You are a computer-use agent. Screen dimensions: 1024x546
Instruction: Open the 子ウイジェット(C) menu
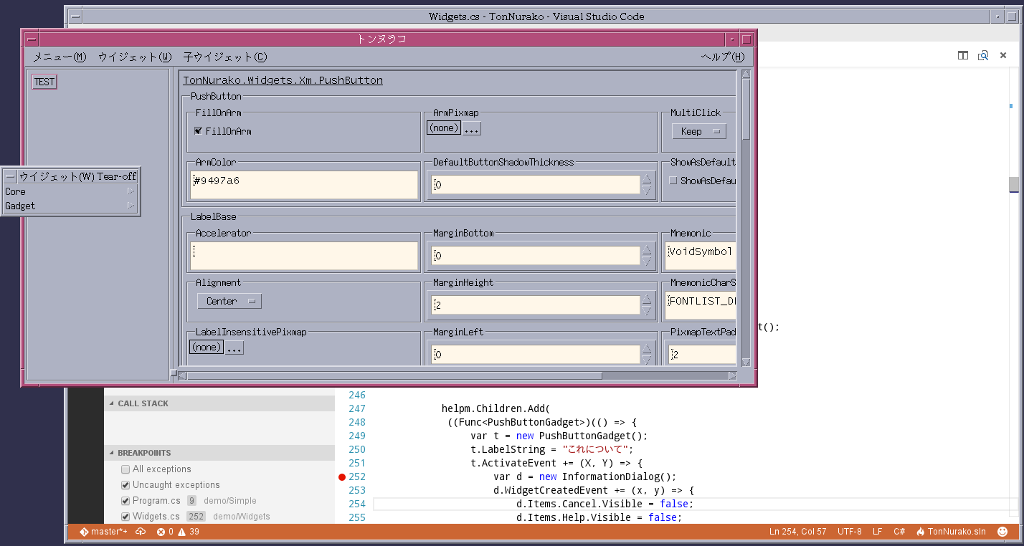pos(225,57)
